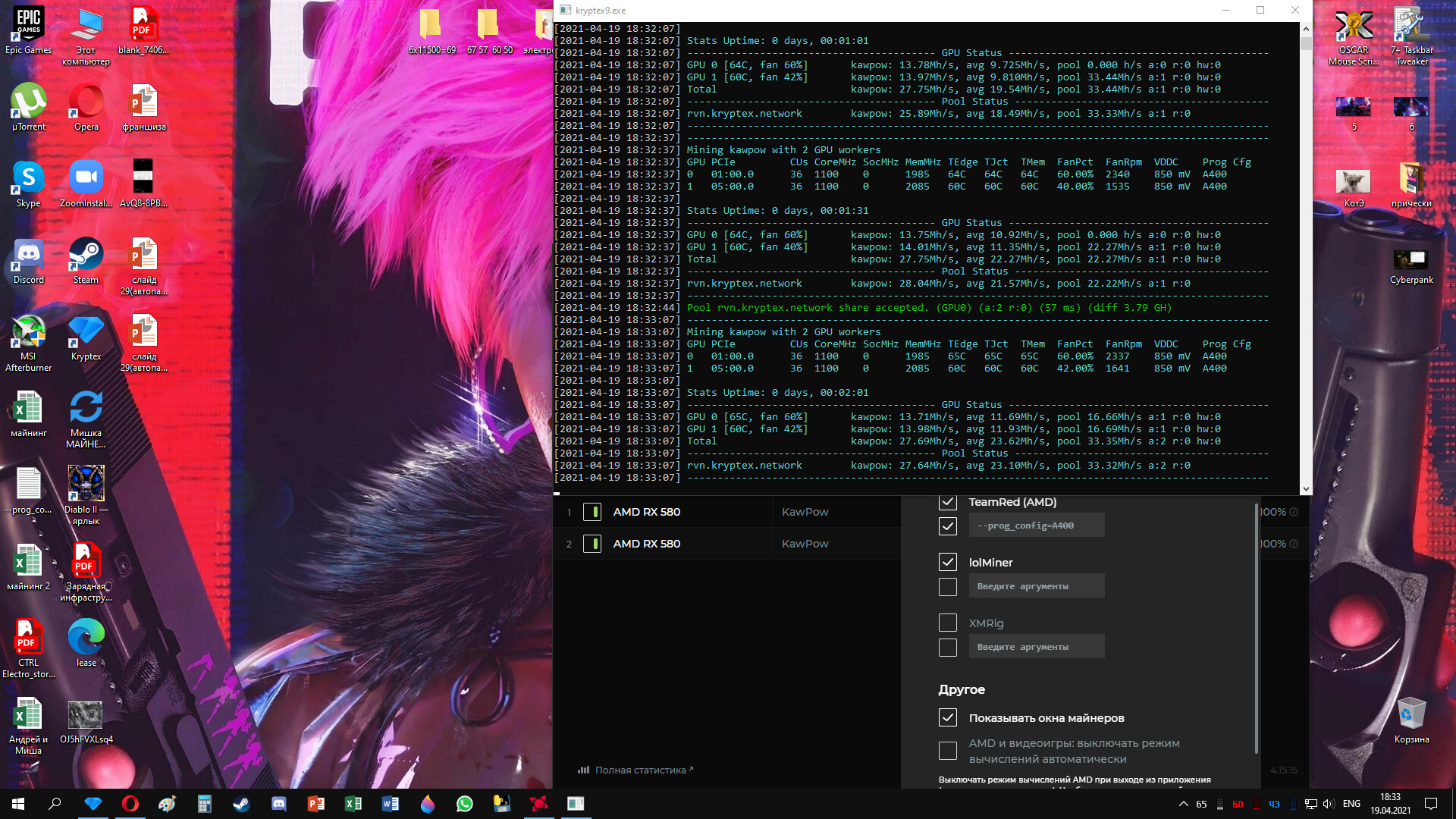This screenshot has height=819, width=1456.
Task: Select the second AMD RX 580 row
Action: 647,544
